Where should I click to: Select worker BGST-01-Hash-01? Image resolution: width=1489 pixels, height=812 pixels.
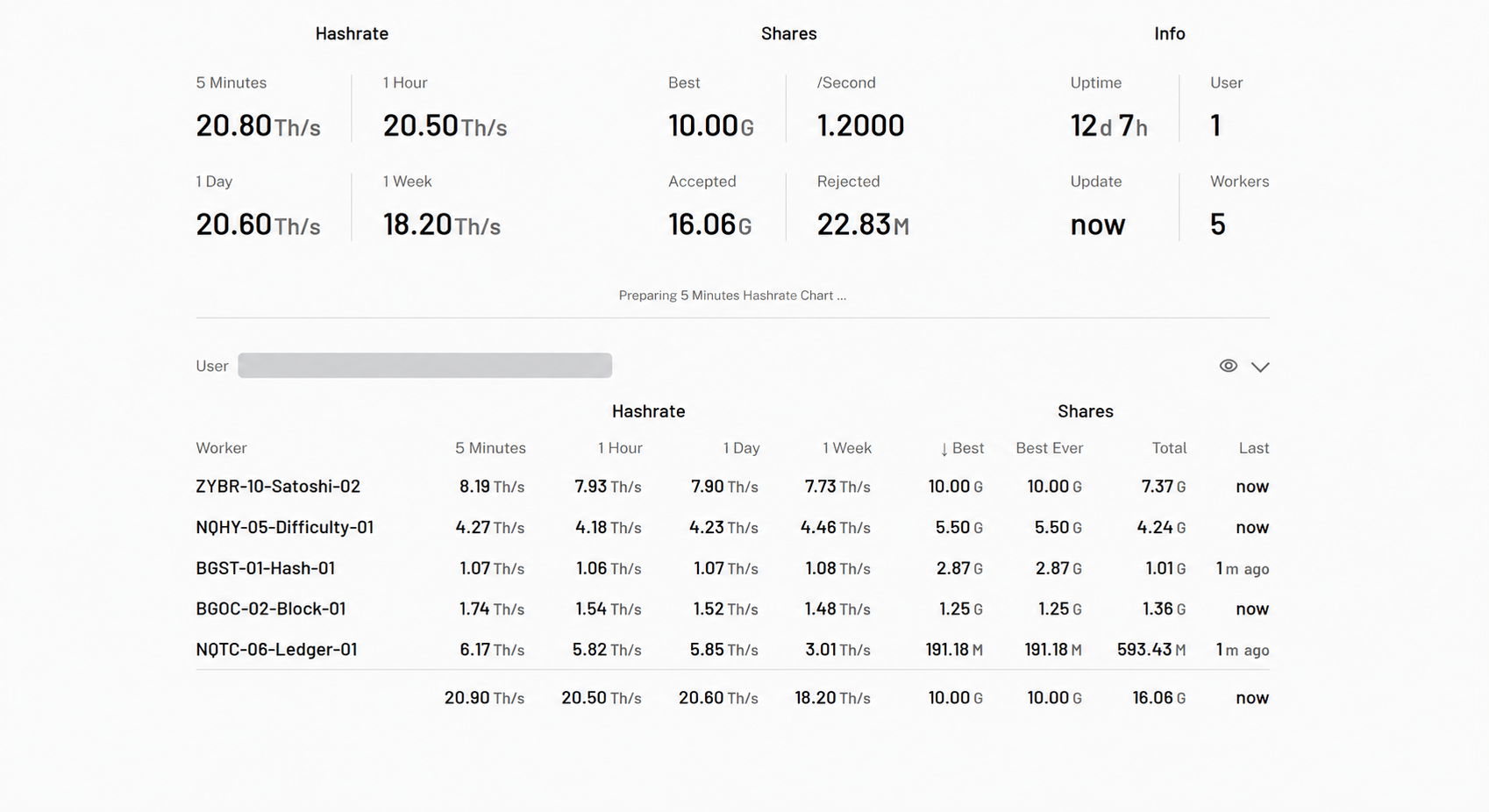(266, 568)
